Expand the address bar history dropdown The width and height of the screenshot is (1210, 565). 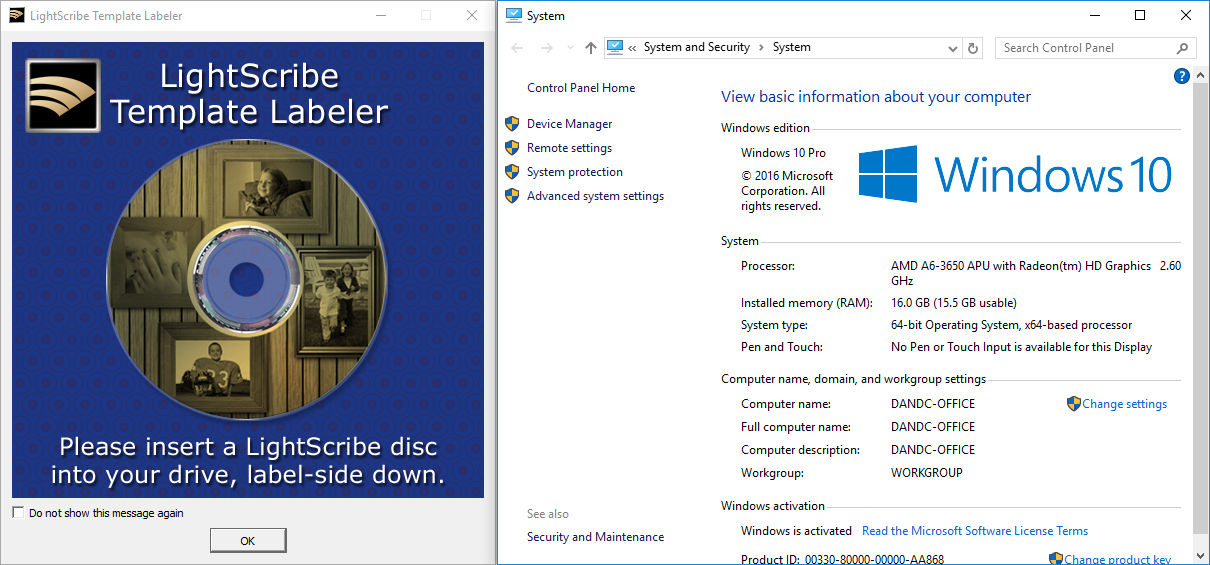coord(953,48)
